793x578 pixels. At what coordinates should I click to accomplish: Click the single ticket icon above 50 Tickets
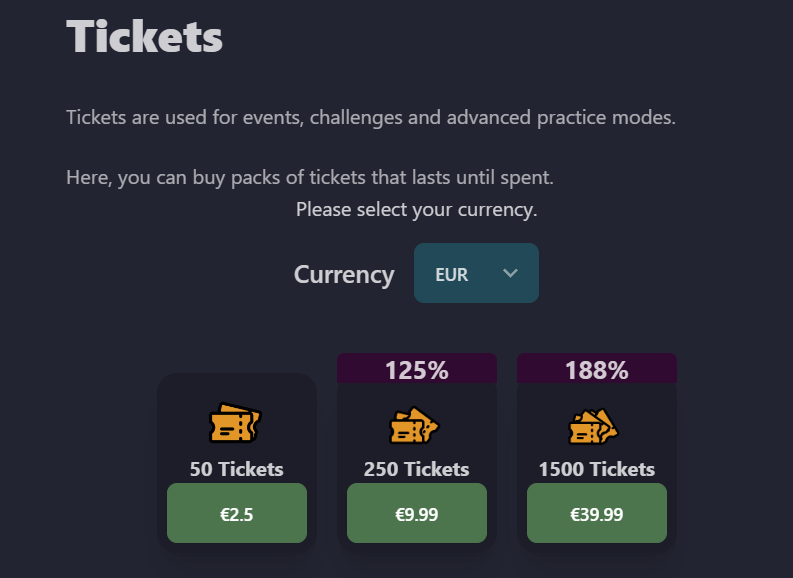click(x=235, y=423)
